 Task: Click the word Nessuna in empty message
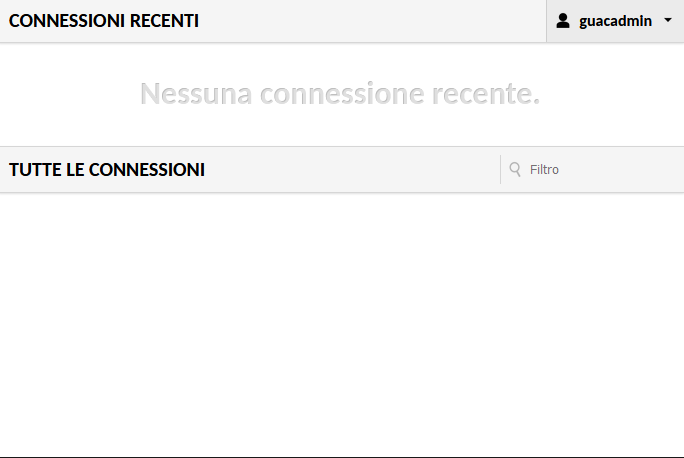coord(196,93)
